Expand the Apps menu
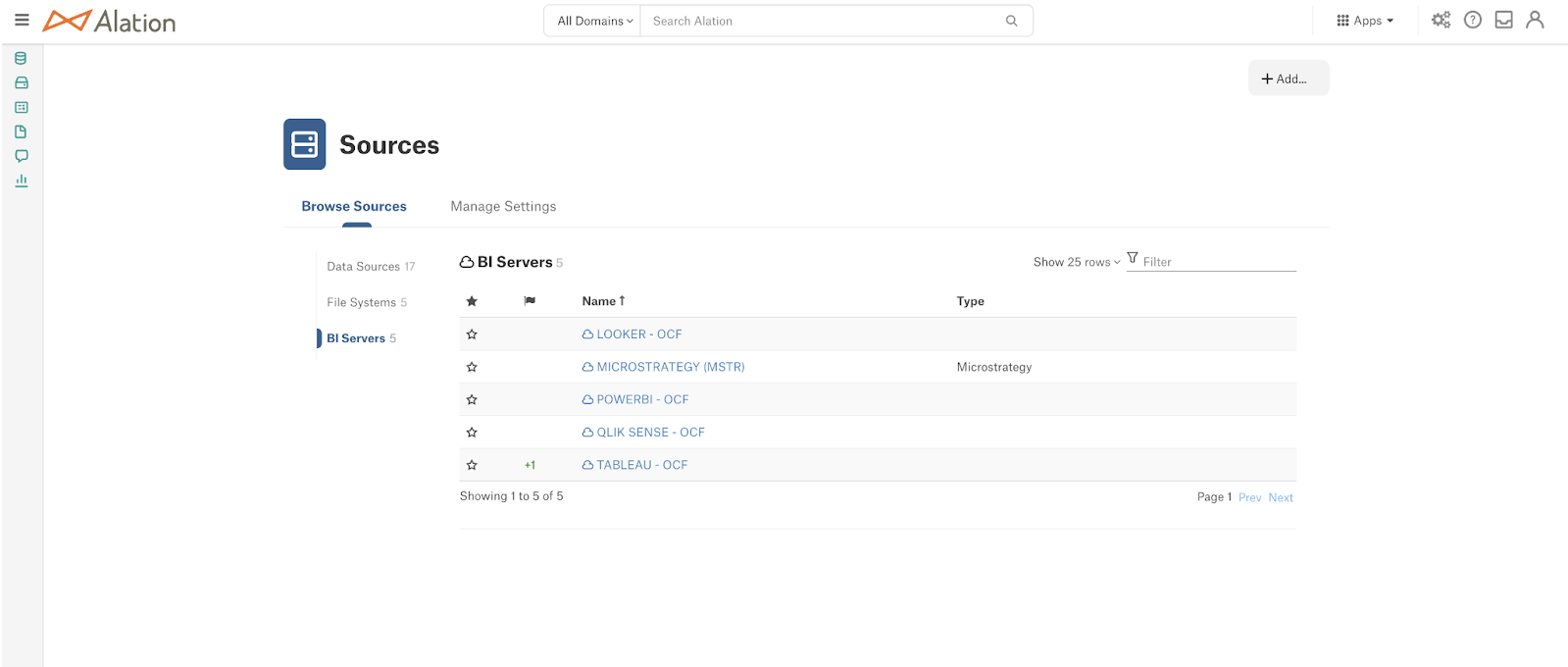1568x667 pixels. click(x=1365, y=21)
